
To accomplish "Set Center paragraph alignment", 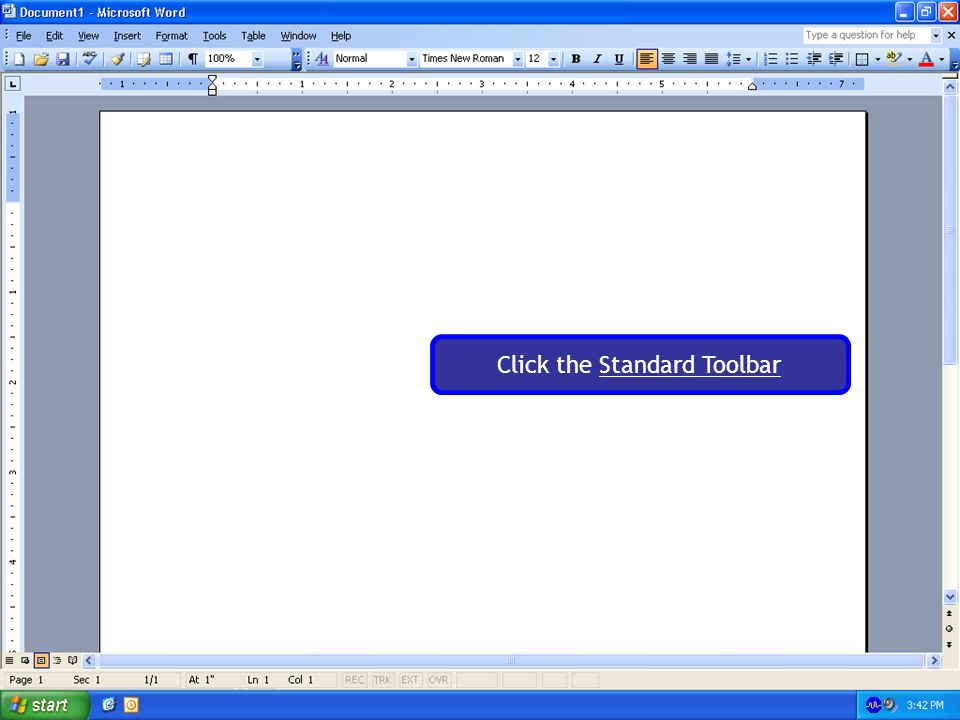I will (x=668, y=59).
